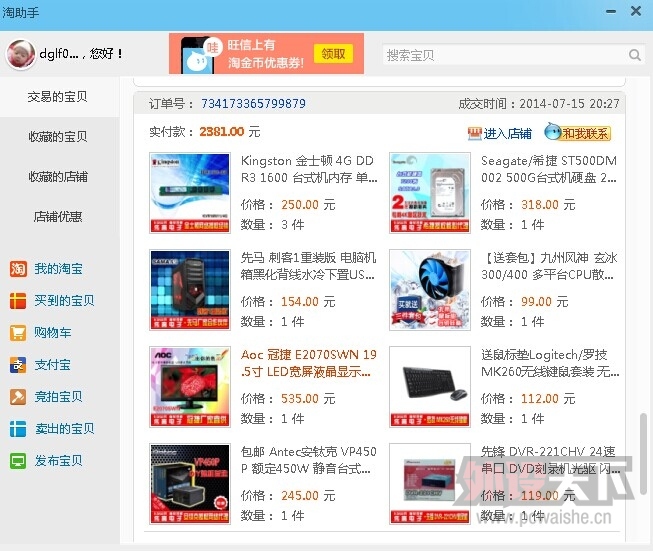Click the 卖出的宝贝 icon

tap(18, 429)
